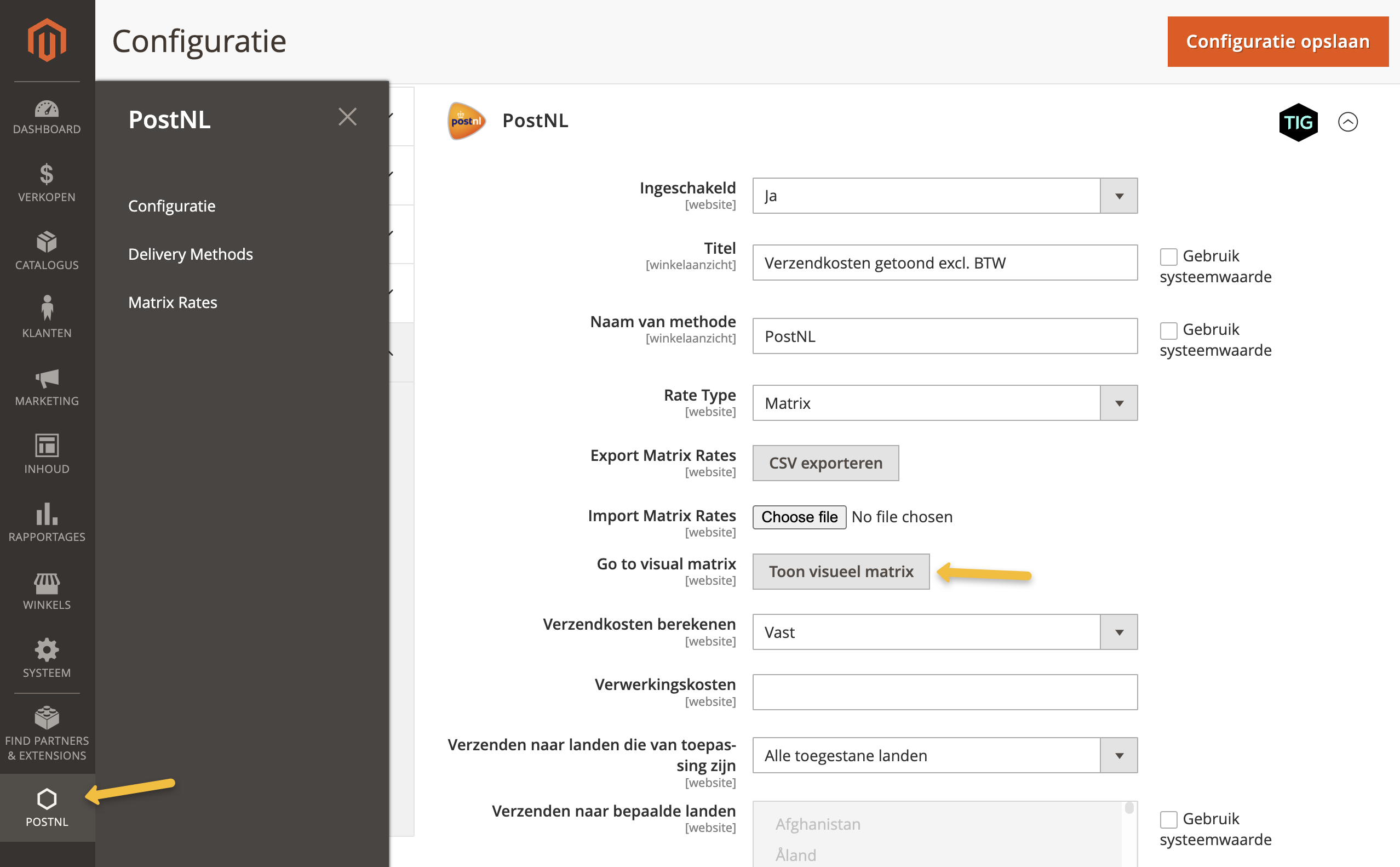The image size is (1400, 867).
Task: Open the Verzendkosten berekenen dropdown
Action: click(945, 632)
